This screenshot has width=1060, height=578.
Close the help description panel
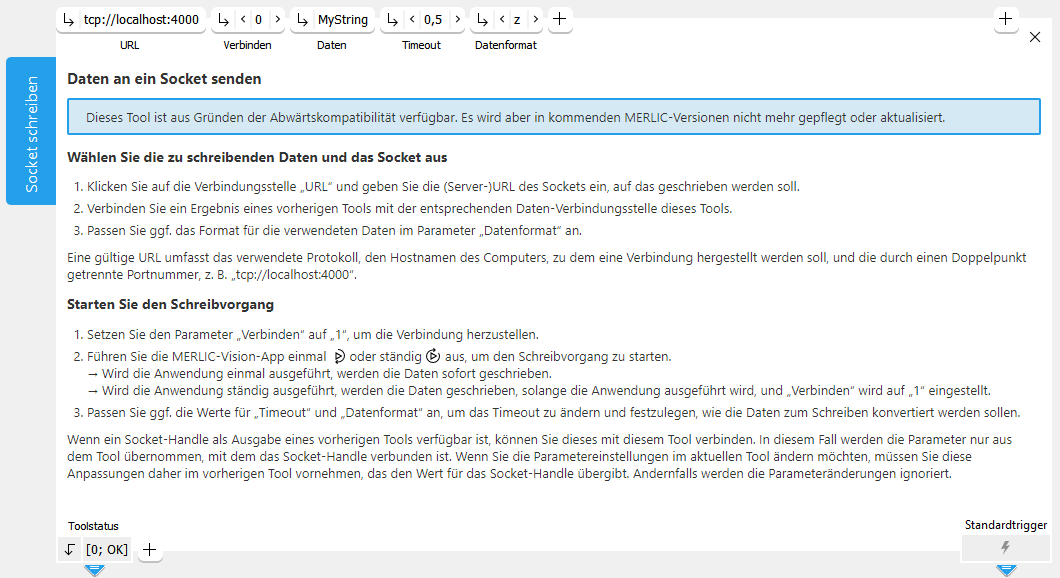tap(1035, 37)
